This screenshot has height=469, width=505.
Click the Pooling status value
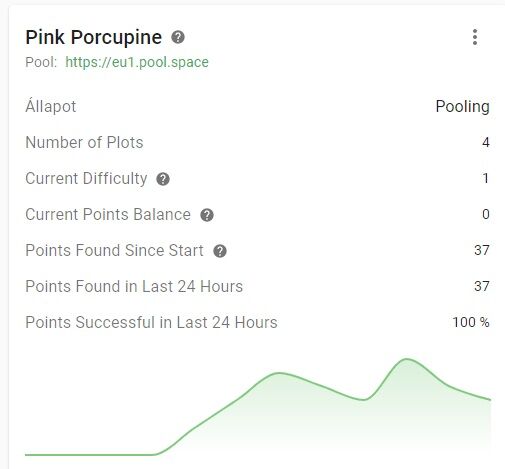pyautogui.click(x=463, y=107)
